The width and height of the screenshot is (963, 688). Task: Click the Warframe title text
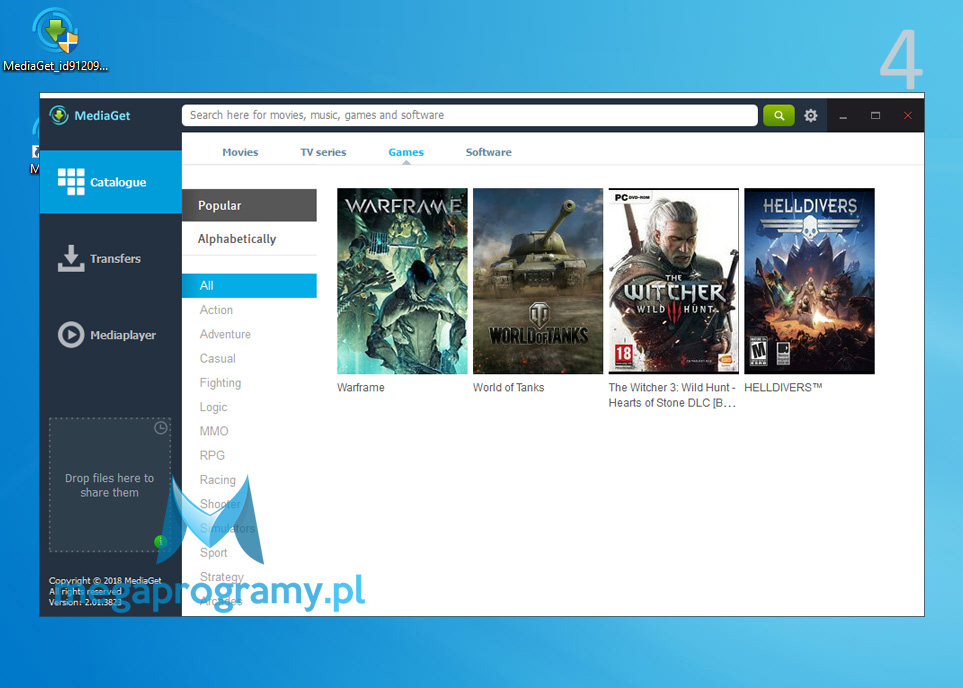pyautogui.click(x=361, y=388)
